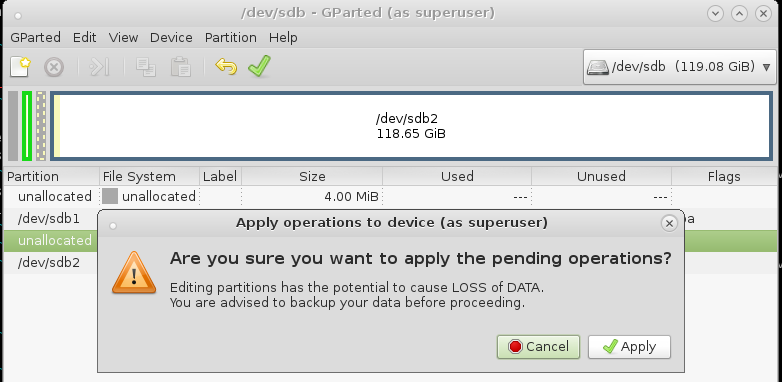Click the window menu dot in dialog title bar
Viewport: 782px width, 382px height.
[113, 226]
